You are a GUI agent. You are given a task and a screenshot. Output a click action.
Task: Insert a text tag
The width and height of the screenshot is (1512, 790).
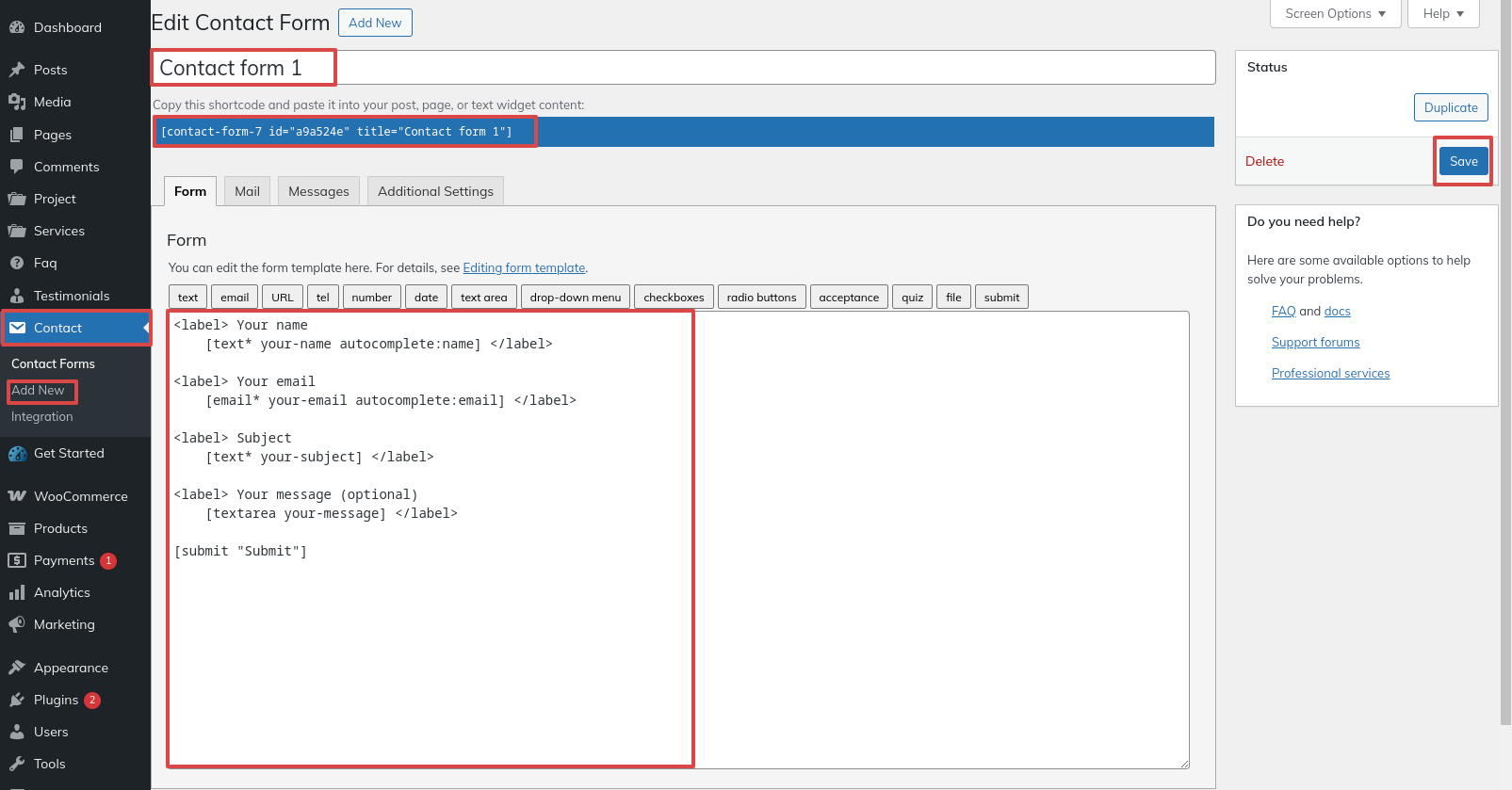187,297
